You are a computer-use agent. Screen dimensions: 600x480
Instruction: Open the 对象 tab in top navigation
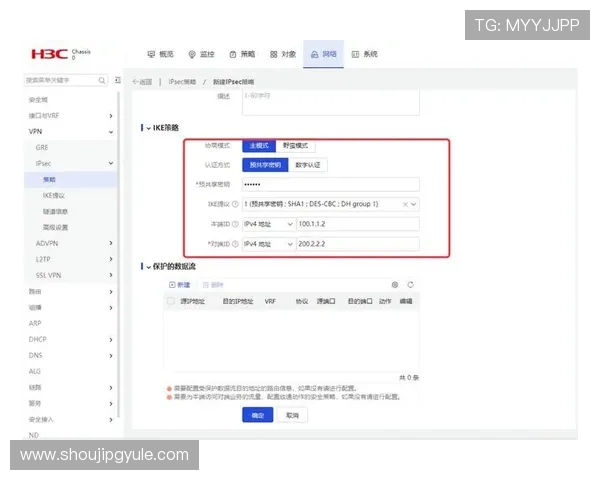pyautogui.click(x=283, y=54)
